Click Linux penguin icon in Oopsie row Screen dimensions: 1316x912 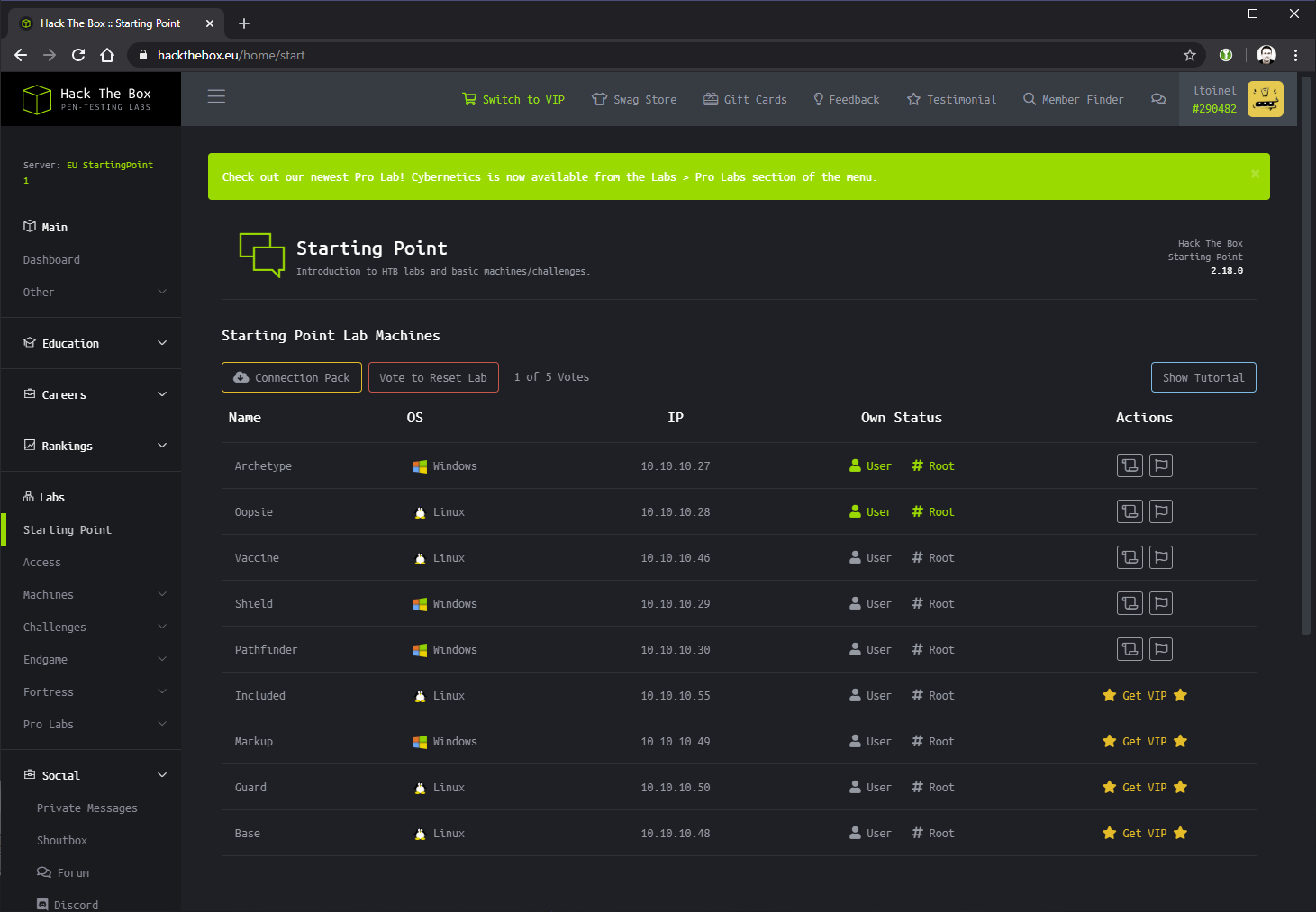pos(420,512)
